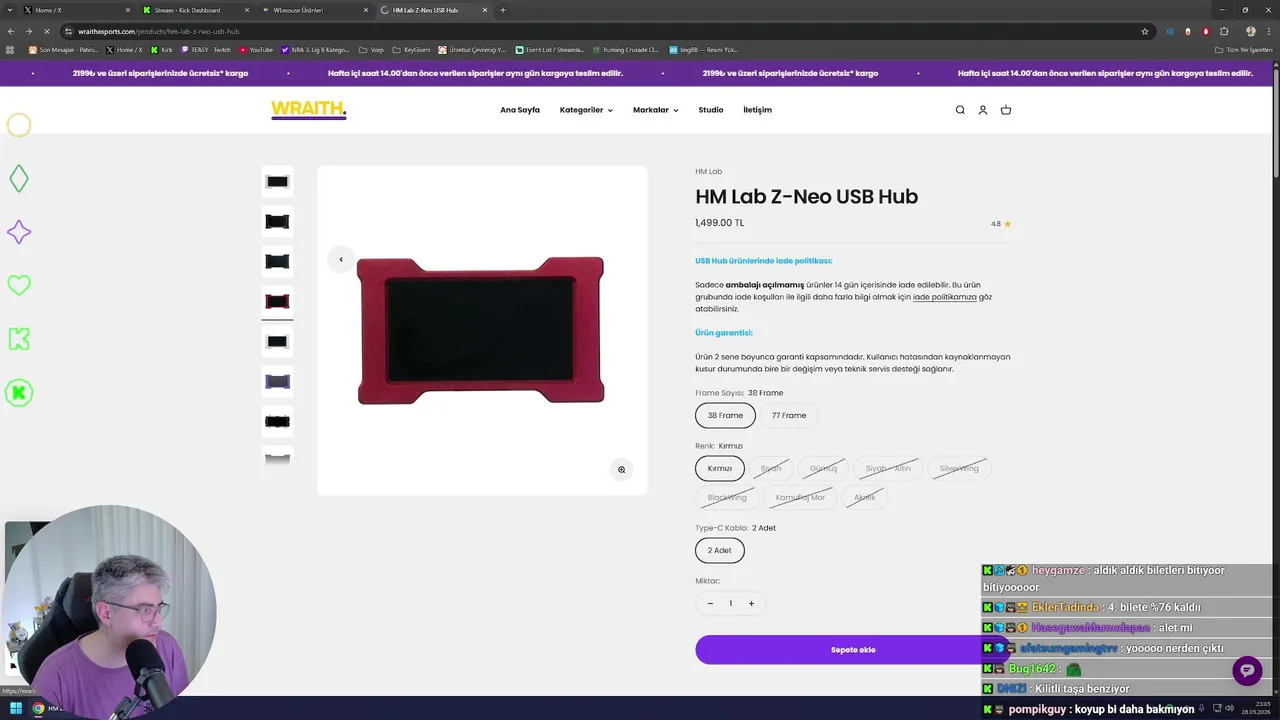This screenshot has height=720, width=1280.
Task: Open the shopping cart icon
Action: coord(1006,110)
